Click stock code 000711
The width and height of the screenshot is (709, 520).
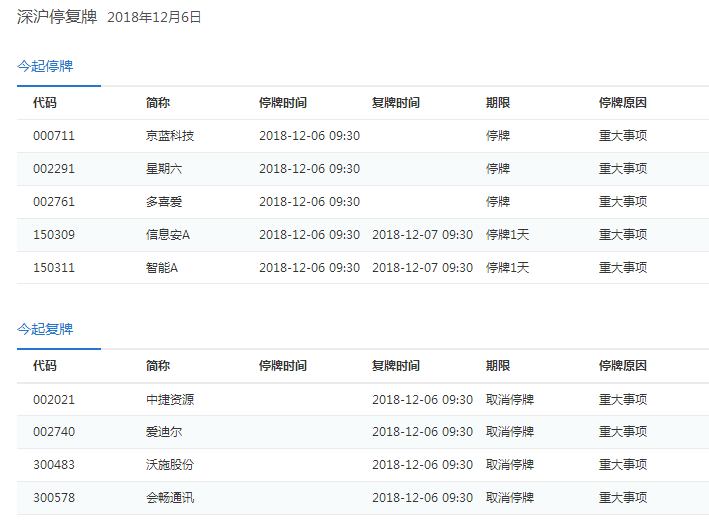tap(54, 136)
